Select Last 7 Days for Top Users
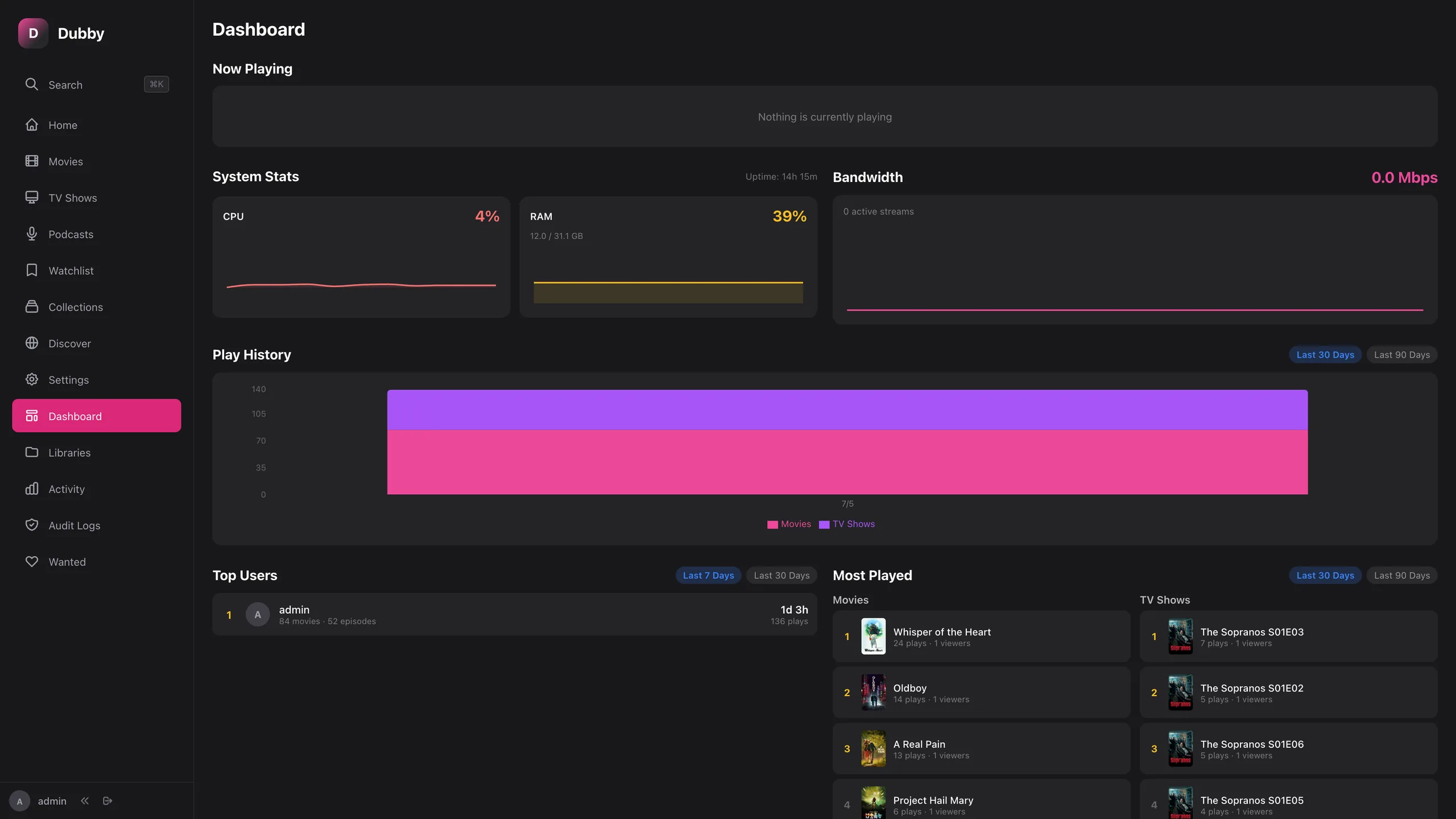 click(708, 575)
